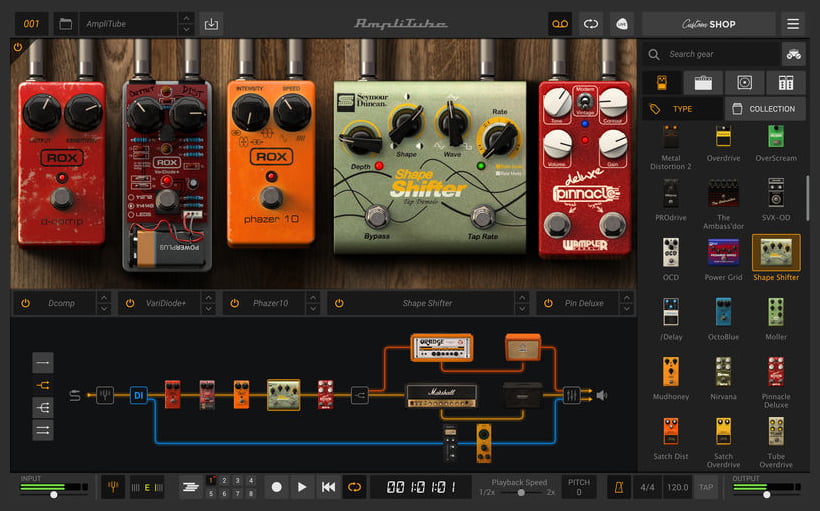This screenshot has width=820, height=511.
Task: Toggle Dcomp slot power button
Action: click(x=25, y=303)
